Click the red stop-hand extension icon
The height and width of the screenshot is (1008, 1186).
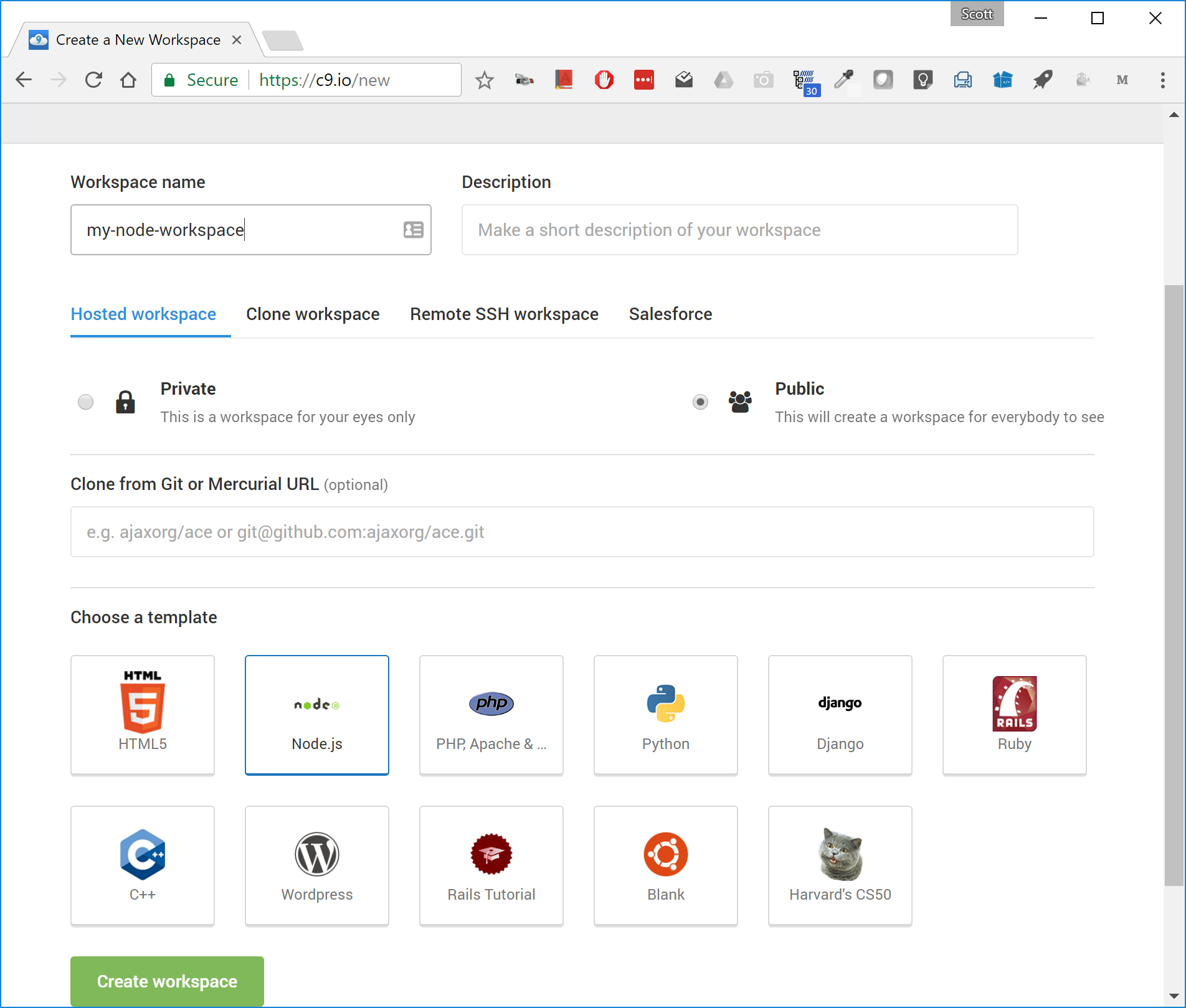click(604, 80)
